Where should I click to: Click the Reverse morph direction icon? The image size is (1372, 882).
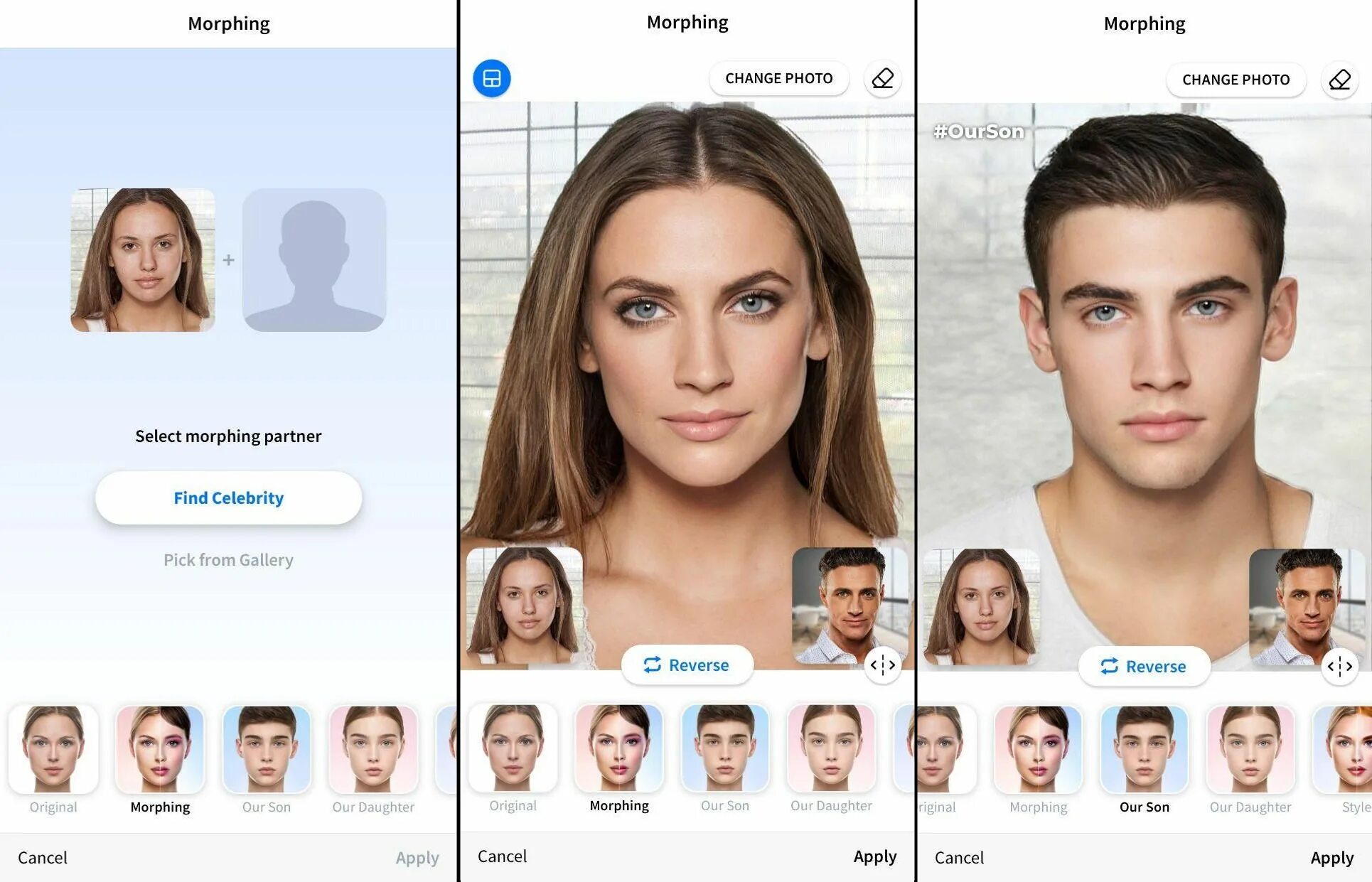tap(685, 663)
